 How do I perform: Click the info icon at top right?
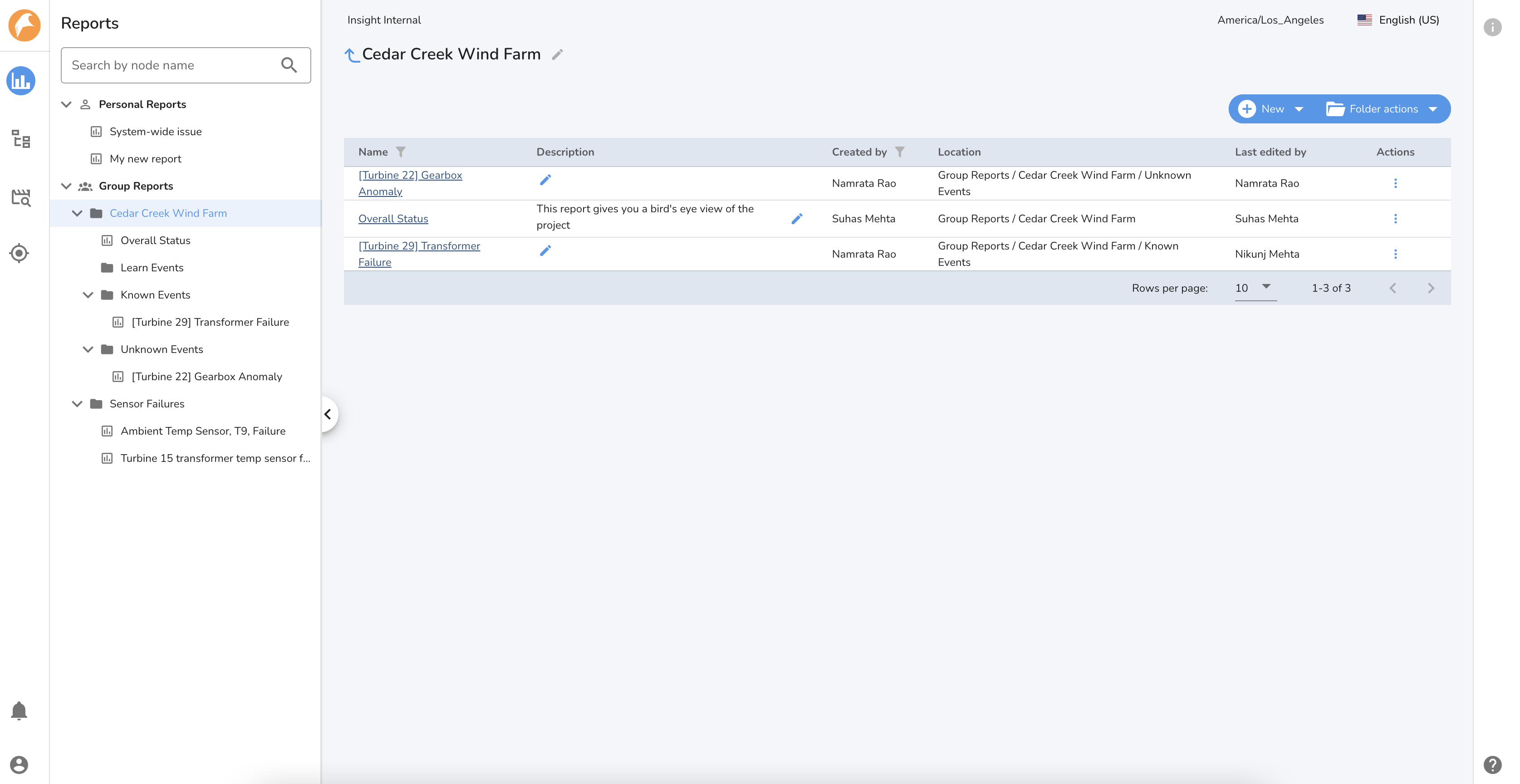[x=1492, y=27]
